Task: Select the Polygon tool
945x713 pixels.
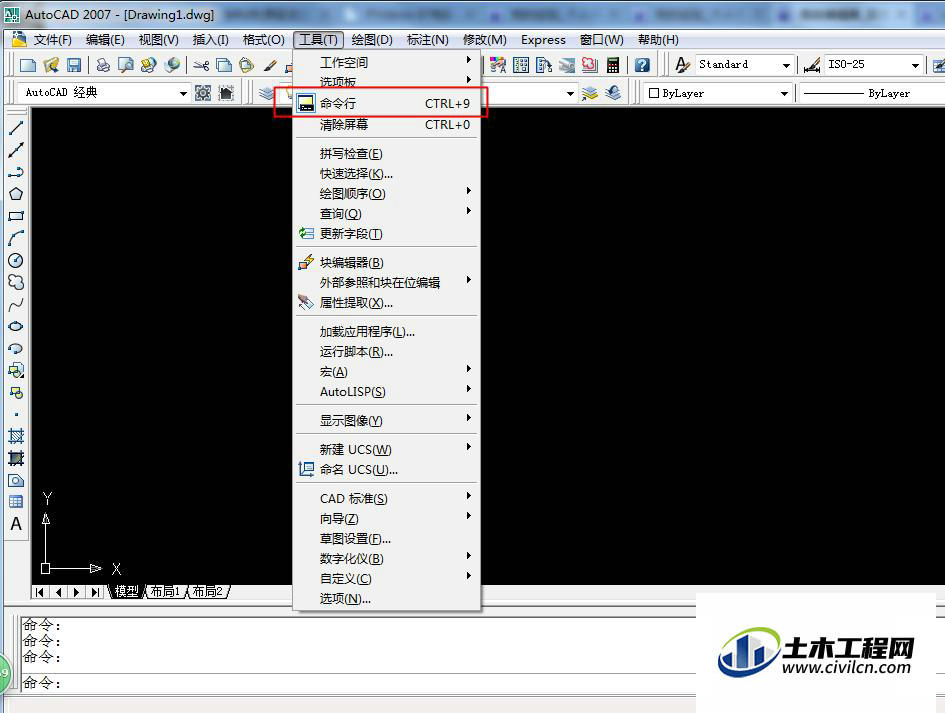Action: click(x=16, y=194)
